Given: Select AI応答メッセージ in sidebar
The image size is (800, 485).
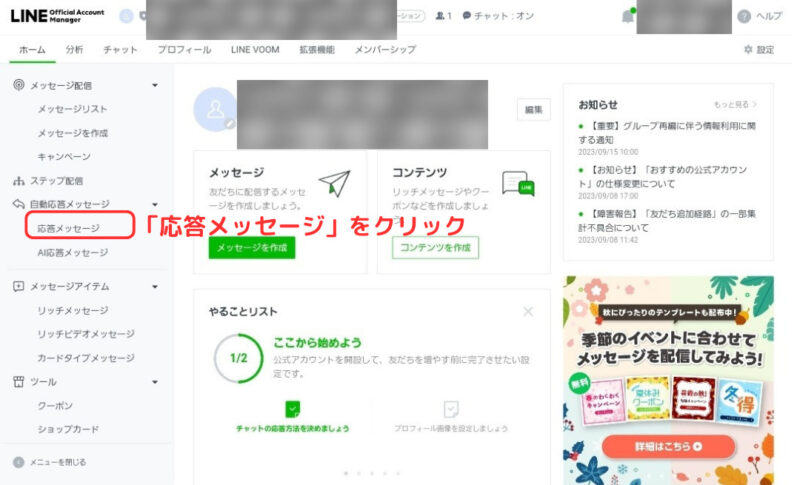Looking at the screenshot, I should coord(72,252).
